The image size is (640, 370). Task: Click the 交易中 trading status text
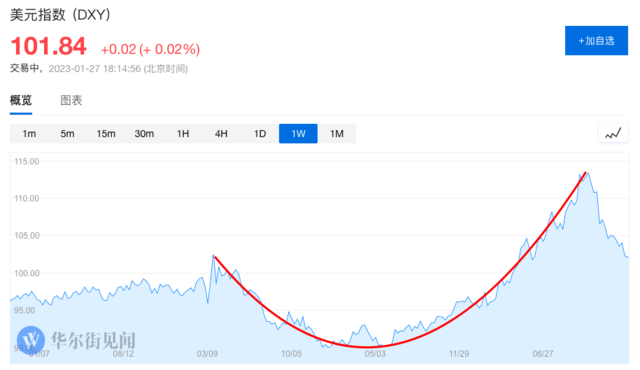[x=24, y=68]
